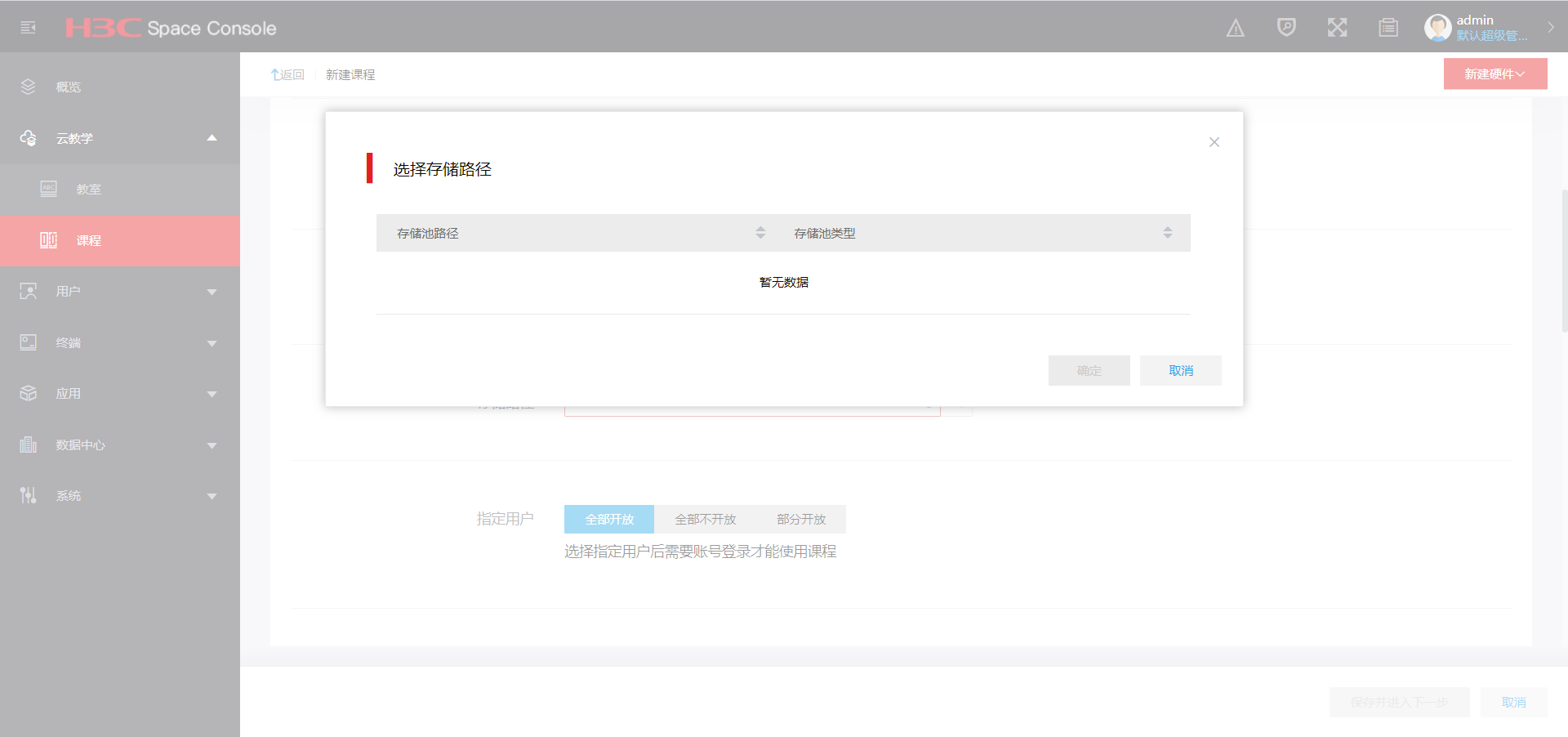Image resolution: width=1568 pixels, height=737 pixels.
Task: Click the shield security icon in header
Action: click(x=1286, y=28)
